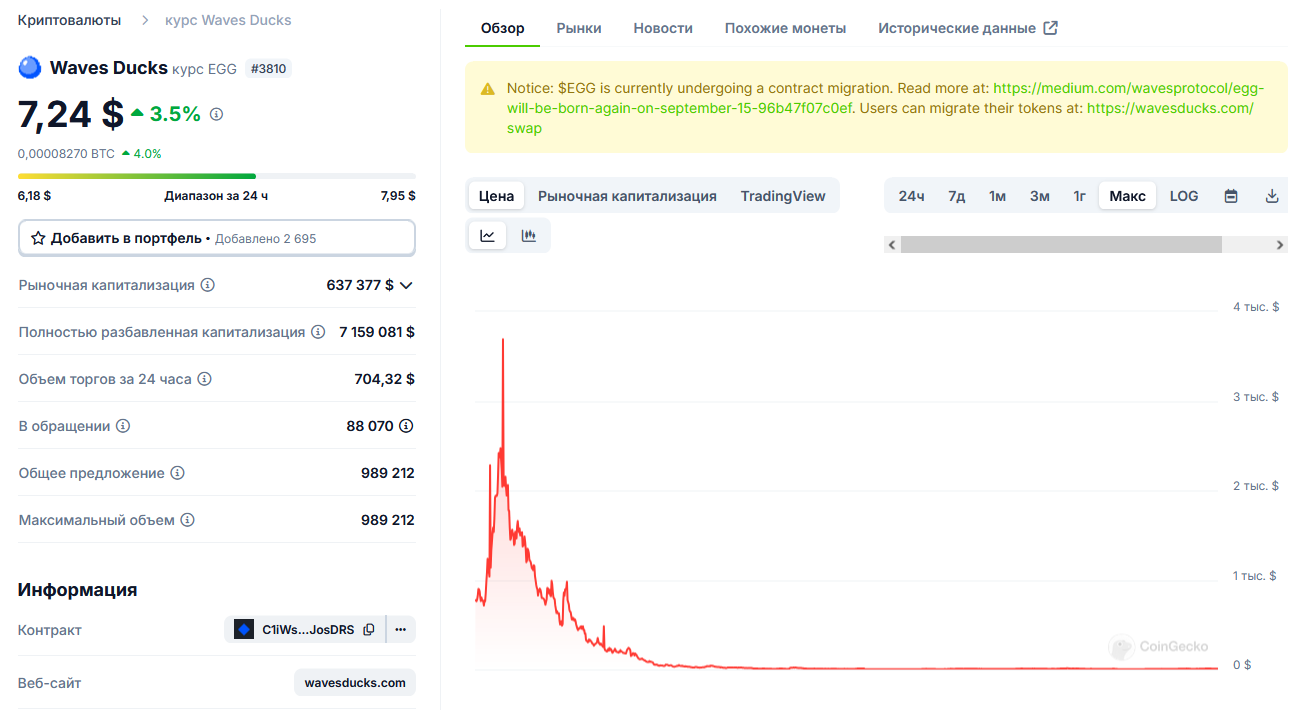Click the horizontal chart scrollbar thumb
The image size is (1304, 710).
click(x=1061, y=245)
